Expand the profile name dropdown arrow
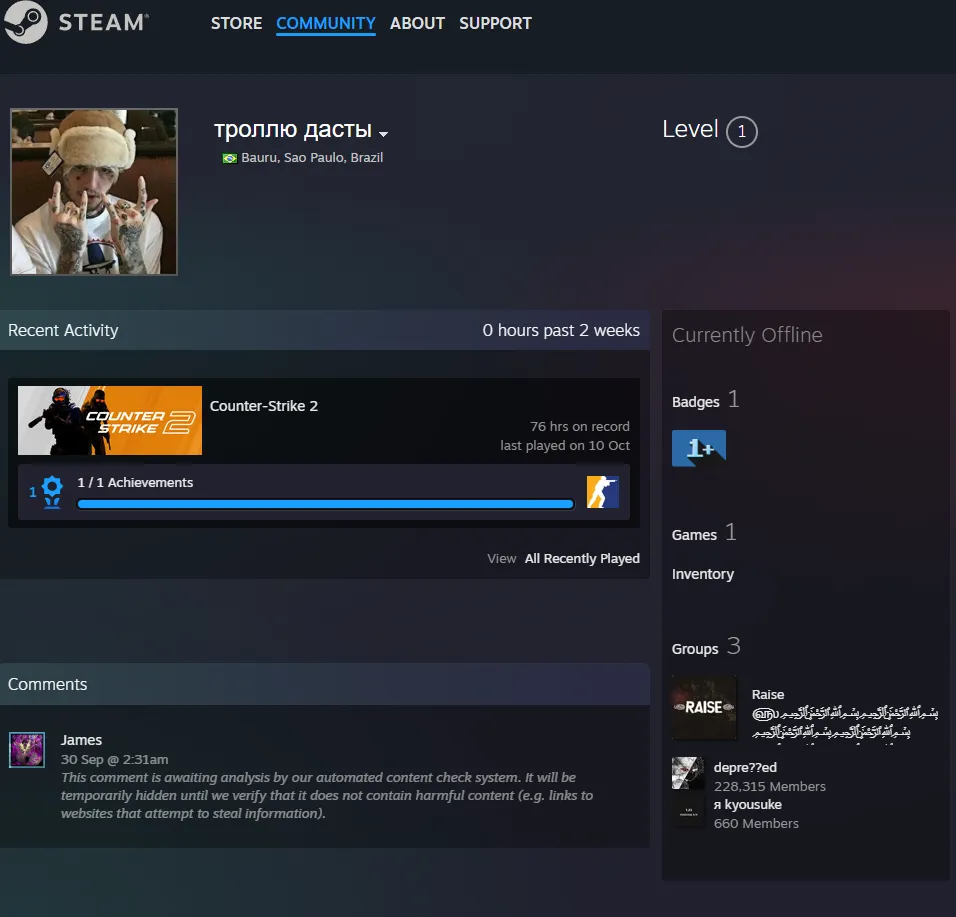Viewport: 956px width, 917px height. [x=383, y=134]
